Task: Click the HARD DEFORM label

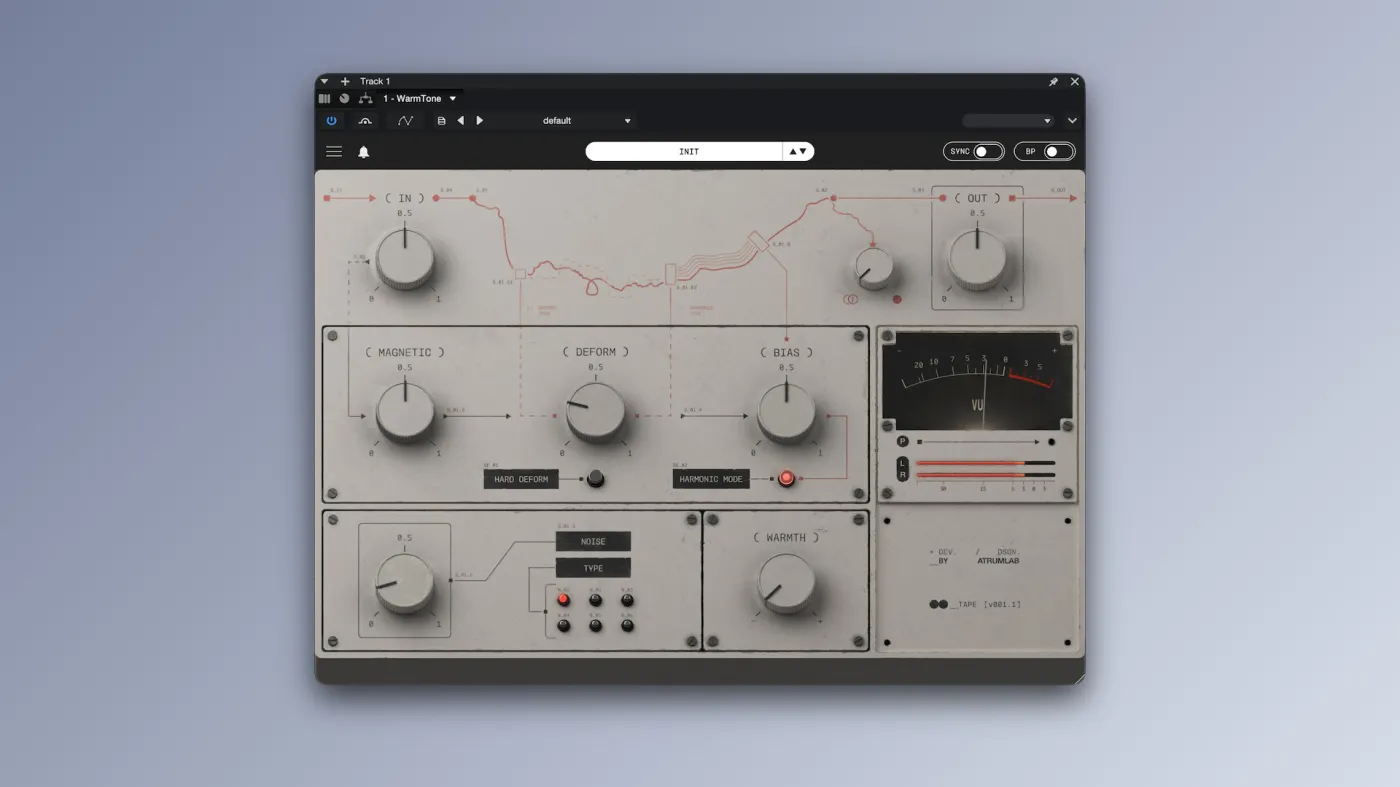Action: 521,479
